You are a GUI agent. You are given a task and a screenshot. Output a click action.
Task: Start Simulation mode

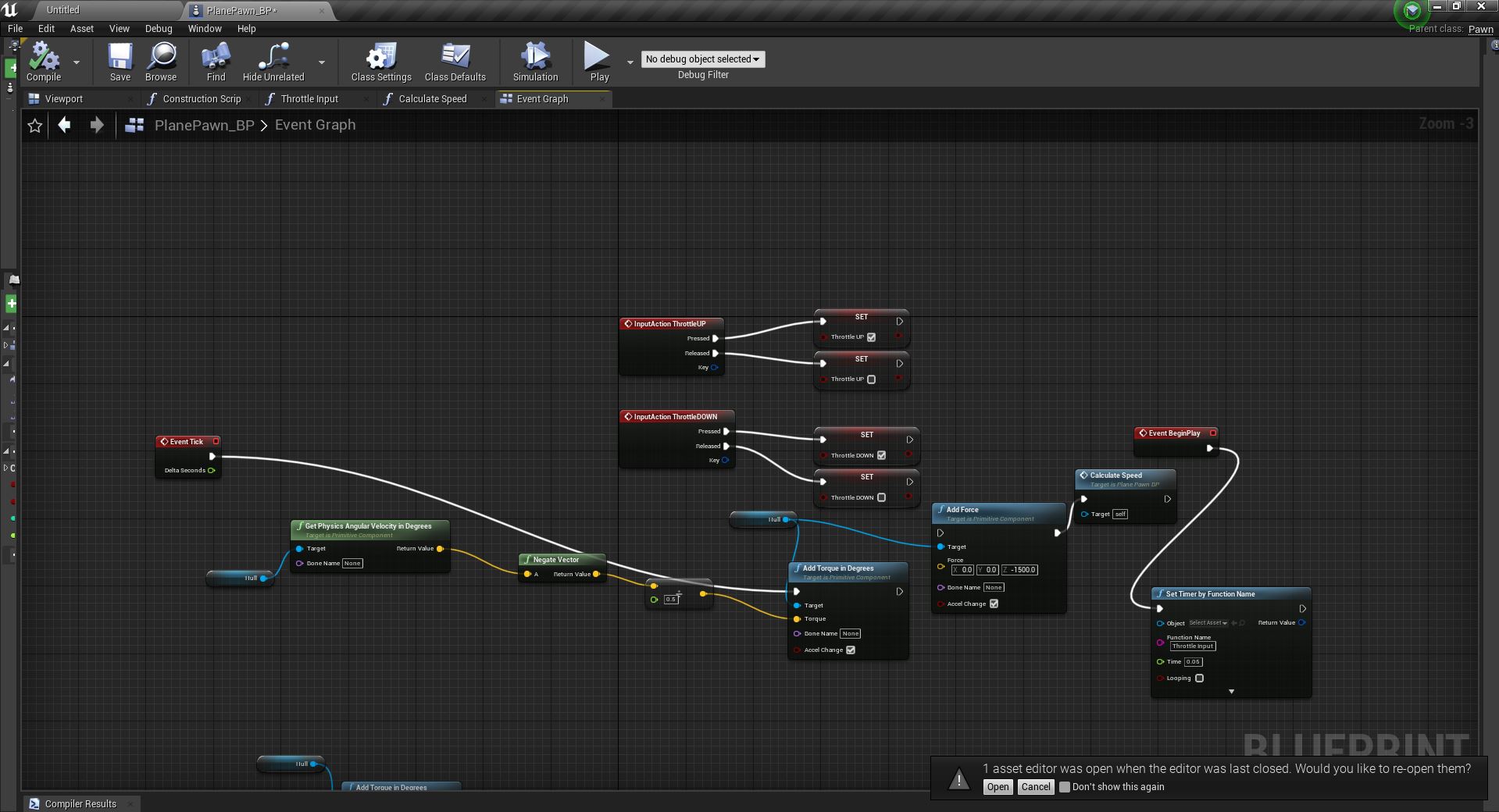pos(536,62)
